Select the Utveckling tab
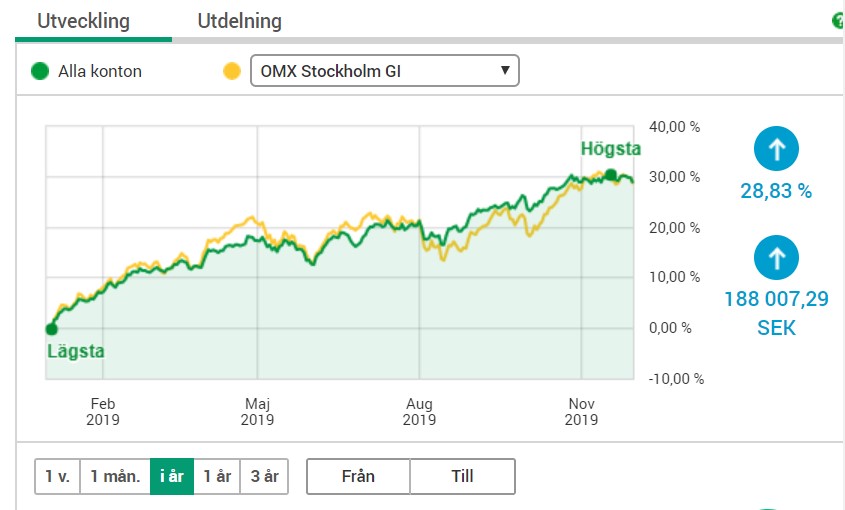845x510 pixels. pyautogui.click(x=84, y=21)
